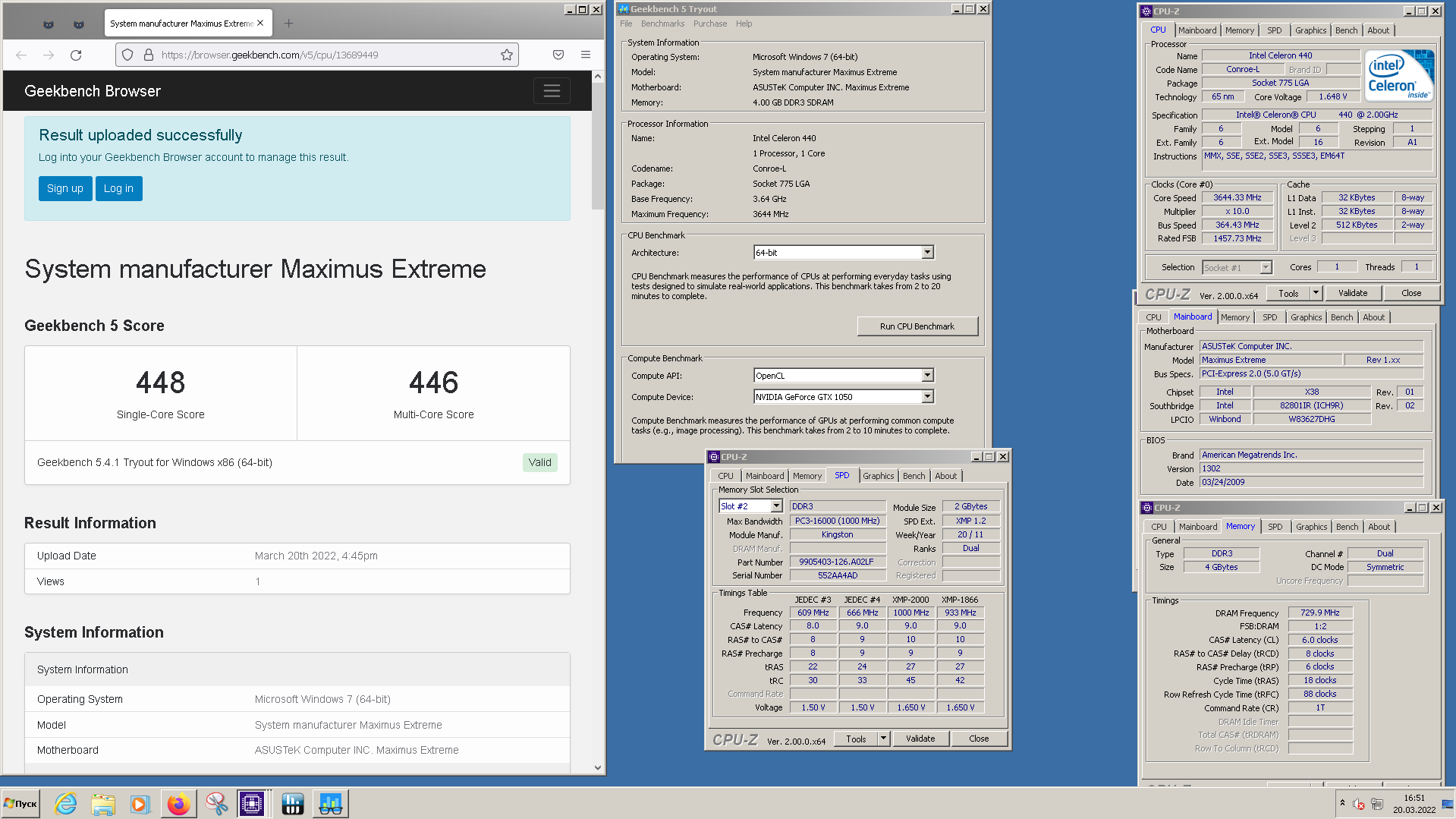Open Purchase menu in Geekbench
The height and width of the screenshot is (819, 1456).
pyautogui.click(x=710, y=24)
